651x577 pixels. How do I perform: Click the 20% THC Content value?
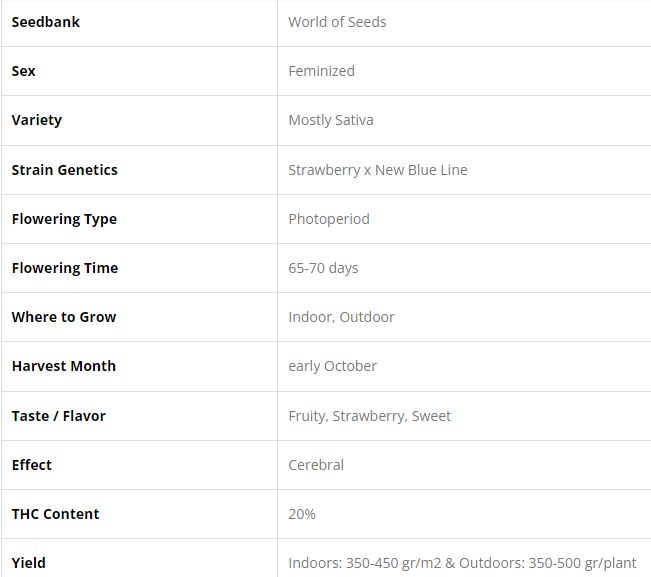(302, 514)
